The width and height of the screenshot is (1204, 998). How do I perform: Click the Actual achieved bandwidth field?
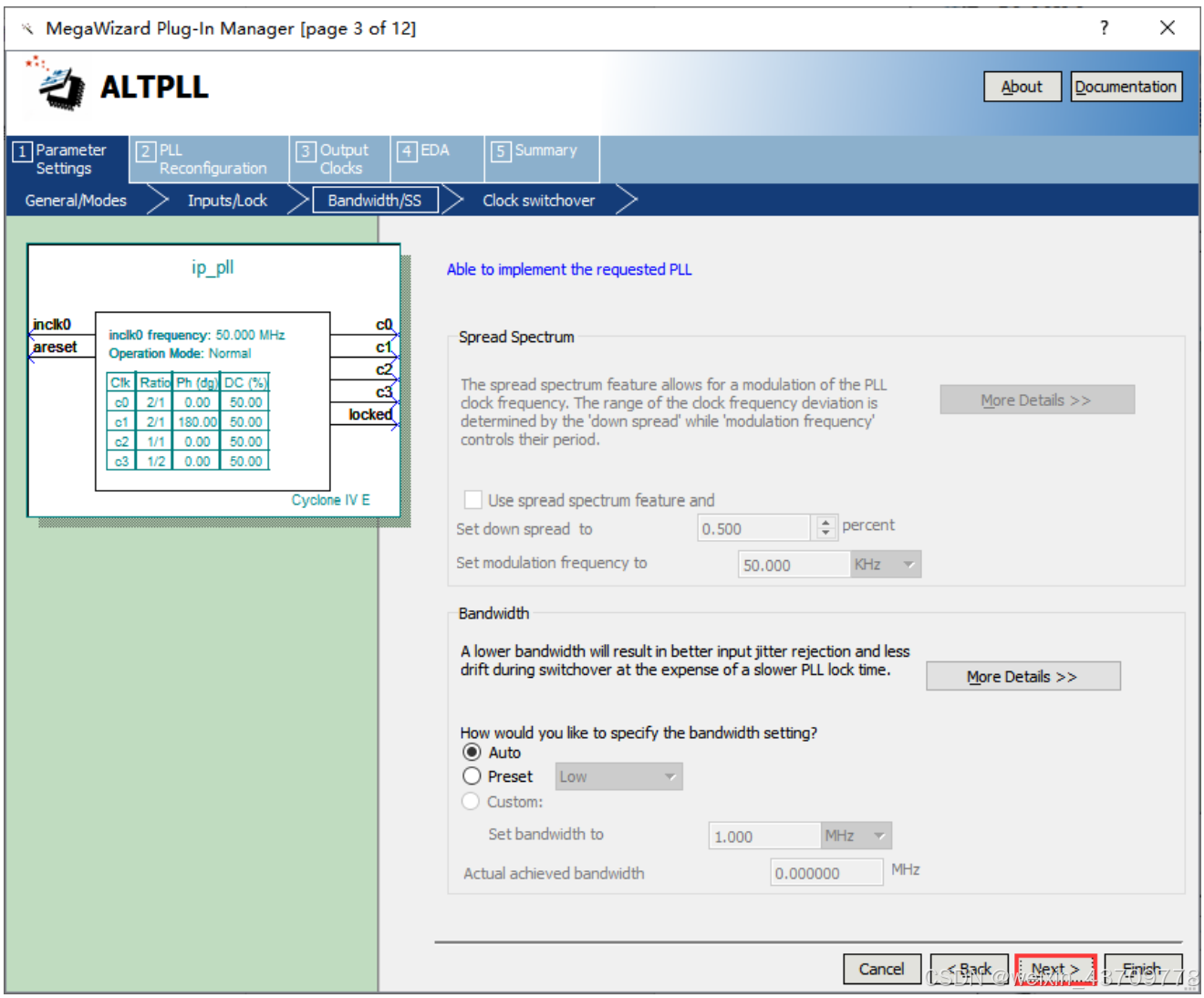(826, 872)
